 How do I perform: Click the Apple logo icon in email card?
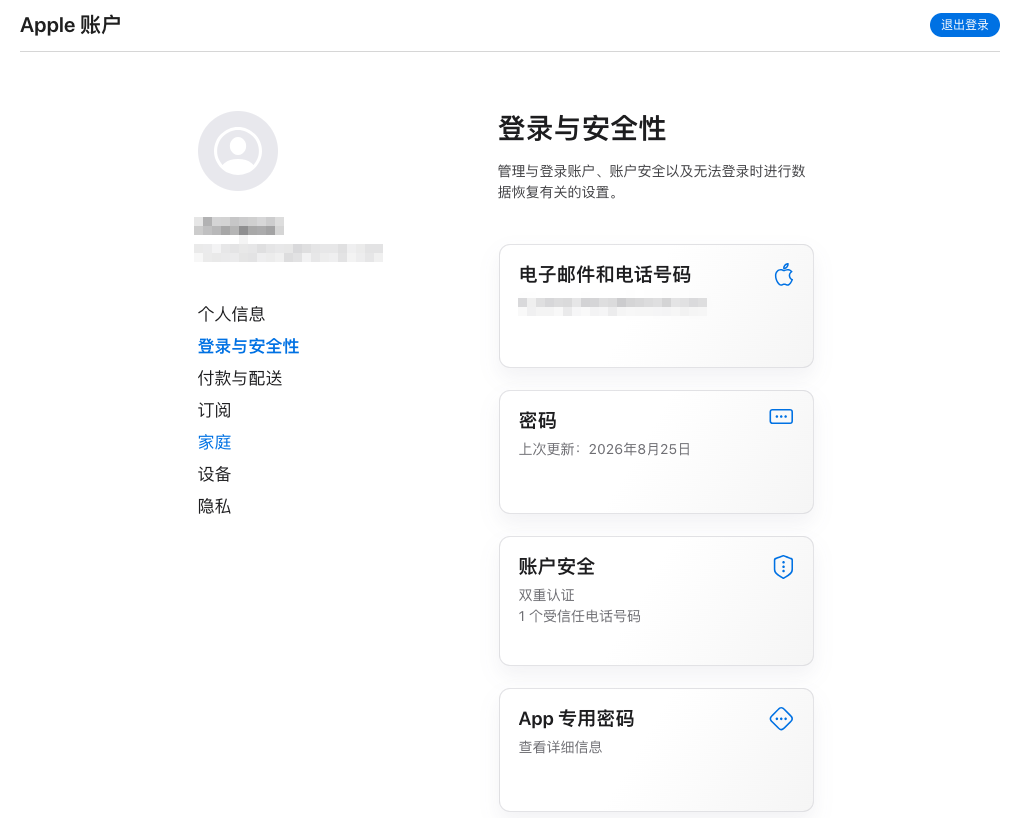[784, 275]
